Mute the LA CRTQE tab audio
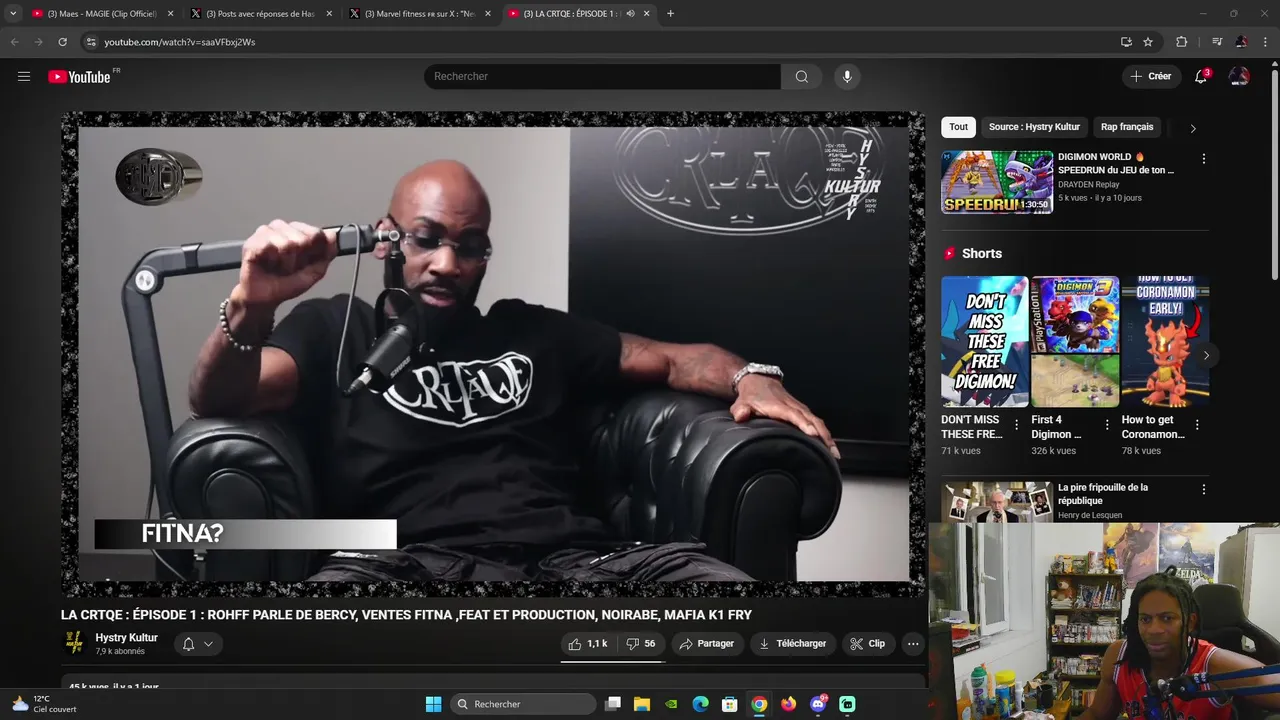1280x720 pixels. tap(630, 13)
